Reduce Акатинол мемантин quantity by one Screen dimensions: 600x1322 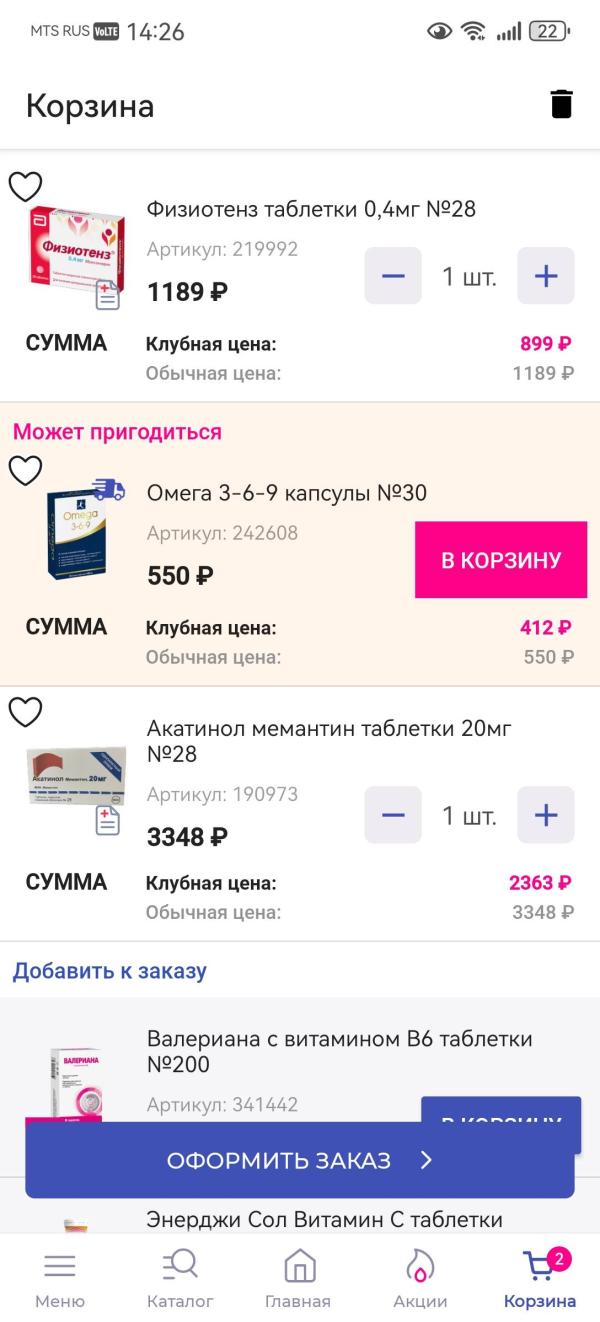393,815
